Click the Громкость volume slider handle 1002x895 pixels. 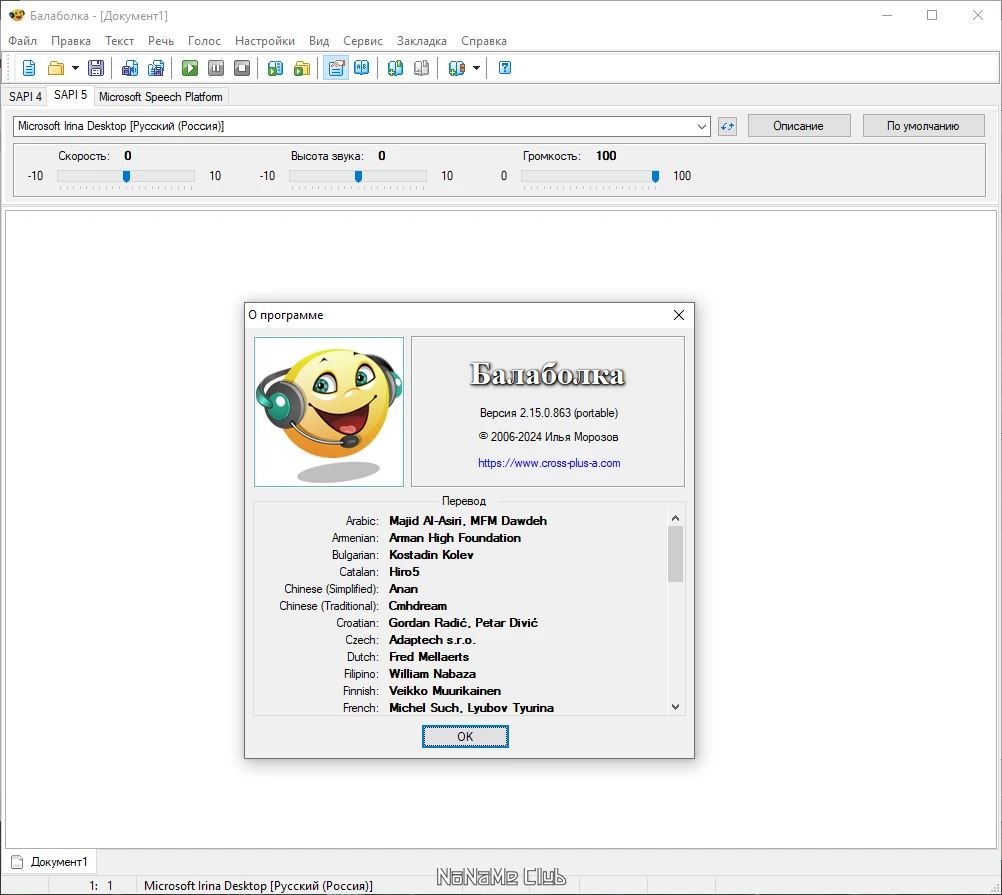point(655,176)
